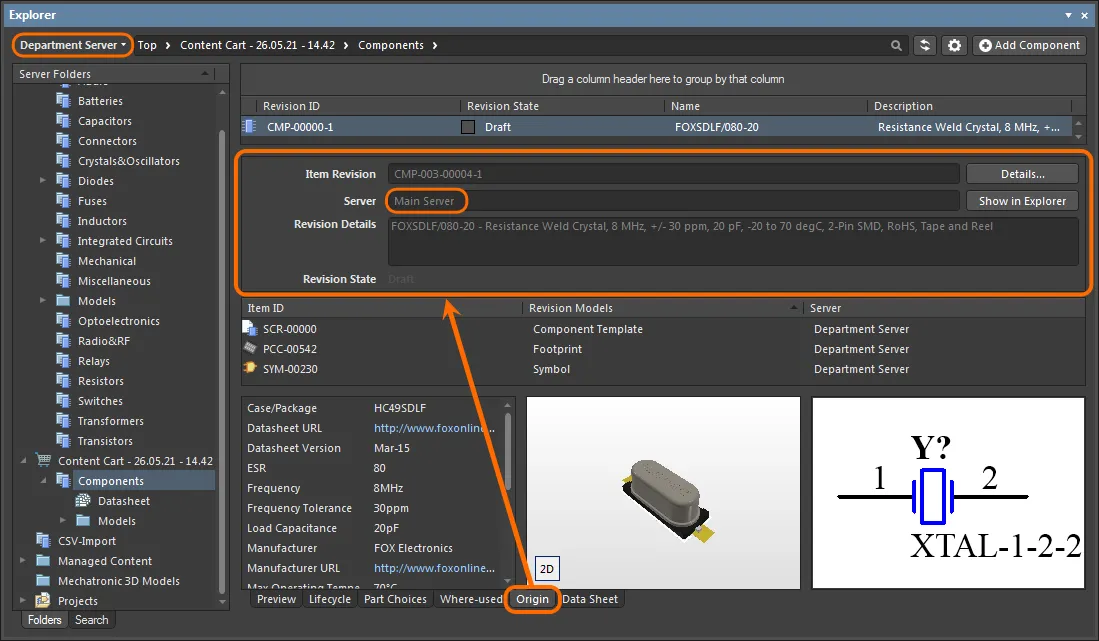Open the Explorer panel options dropdown arrow
Viewport: 1099px width, 641px height.
tap(1068, 15)
